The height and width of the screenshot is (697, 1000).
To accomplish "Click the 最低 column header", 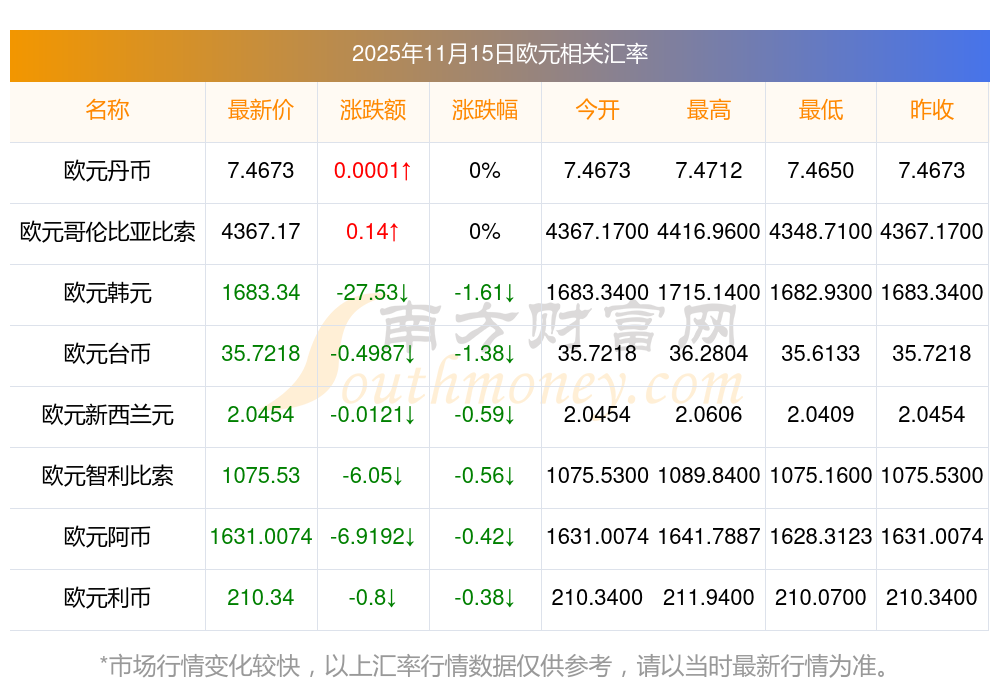I will [821, 110].
